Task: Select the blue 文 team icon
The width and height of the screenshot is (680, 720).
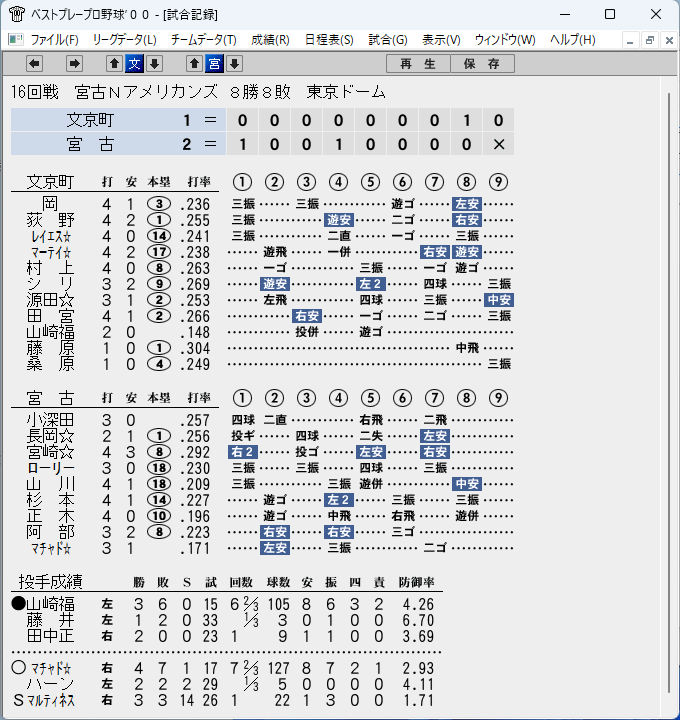Action: click(x=135, y=63)
